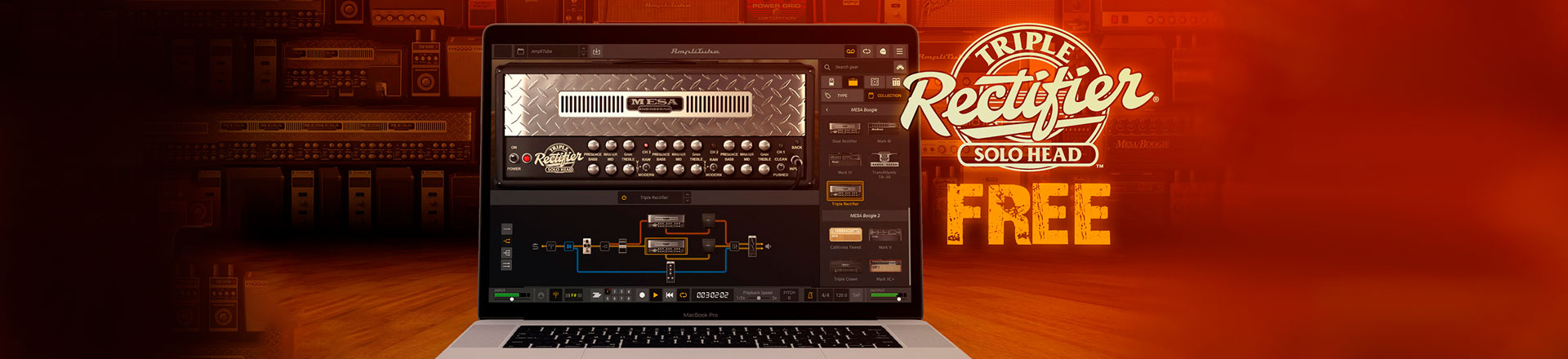
Task: Rewind to start of track
Action: coord(670,295)
